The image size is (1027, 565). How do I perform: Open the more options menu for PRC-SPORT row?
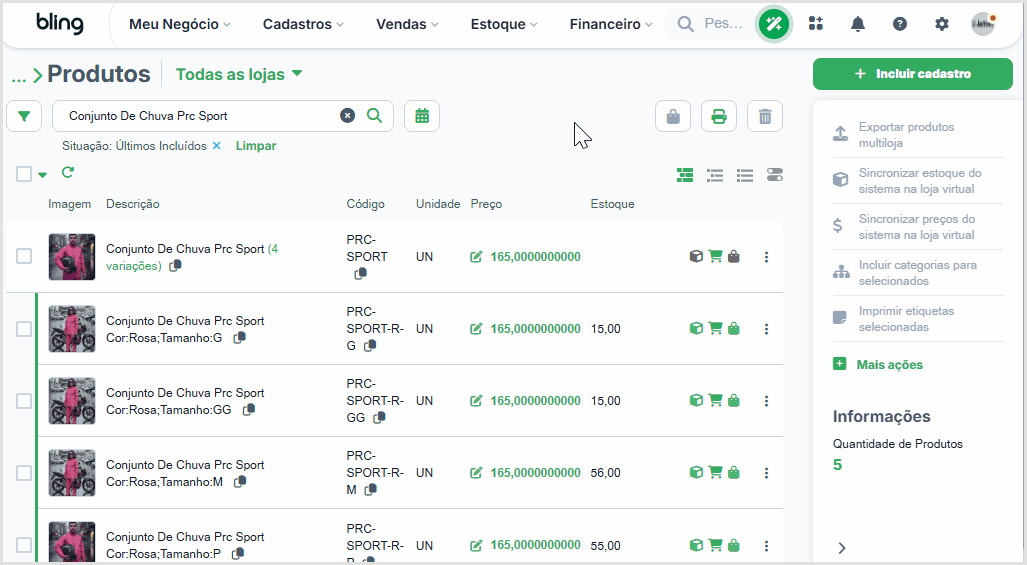(x=766, y=257)
